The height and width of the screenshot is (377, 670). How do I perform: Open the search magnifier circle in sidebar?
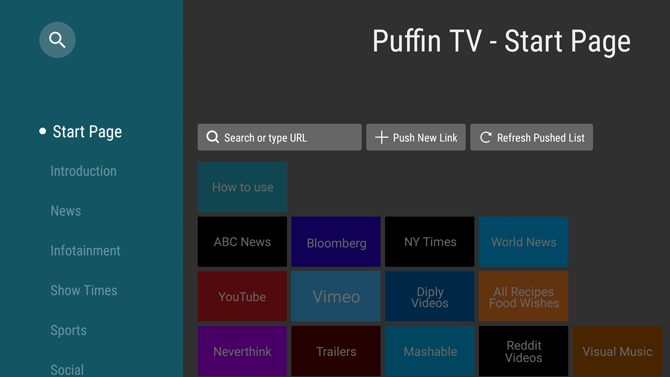(57, 40)
